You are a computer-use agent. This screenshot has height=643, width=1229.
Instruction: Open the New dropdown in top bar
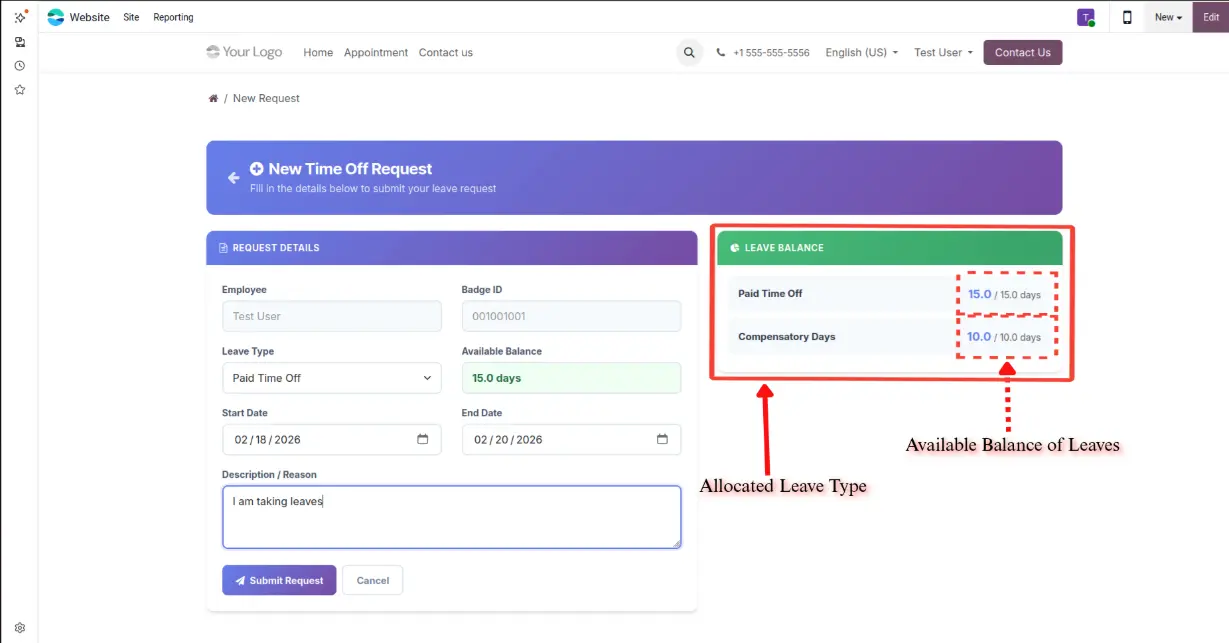point(1167,17)
